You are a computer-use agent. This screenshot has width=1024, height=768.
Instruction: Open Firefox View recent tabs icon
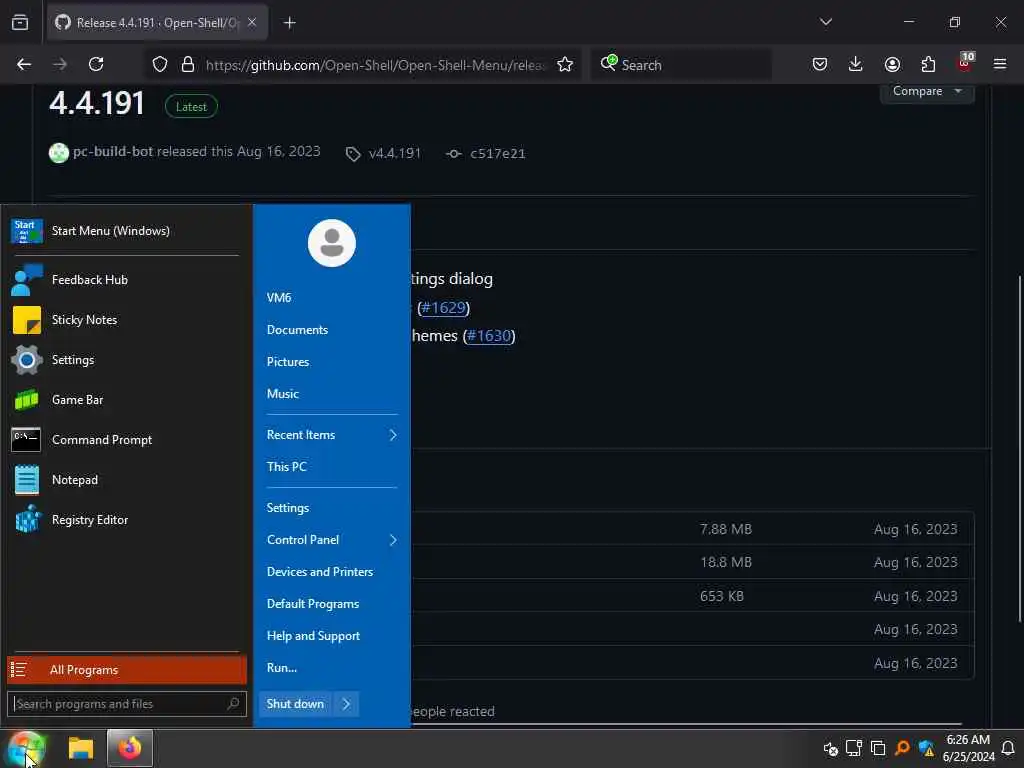pos(20,23)
